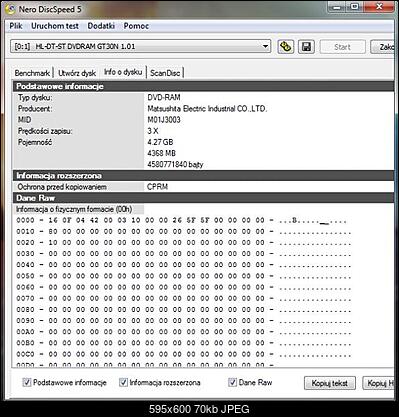
Task: Click the 3 X write speed value
Action: (x=153, y=131)
